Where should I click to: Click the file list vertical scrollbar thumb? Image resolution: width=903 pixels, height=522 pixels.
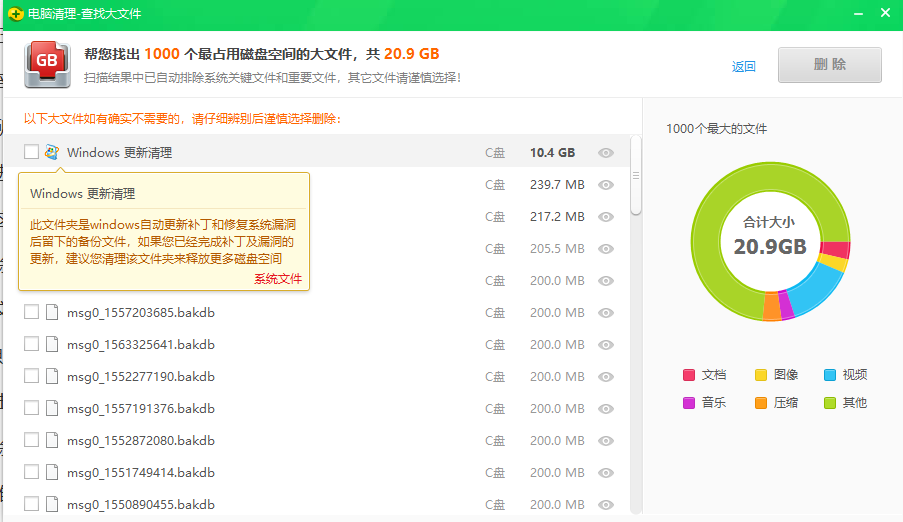click(x=636, y=175)
